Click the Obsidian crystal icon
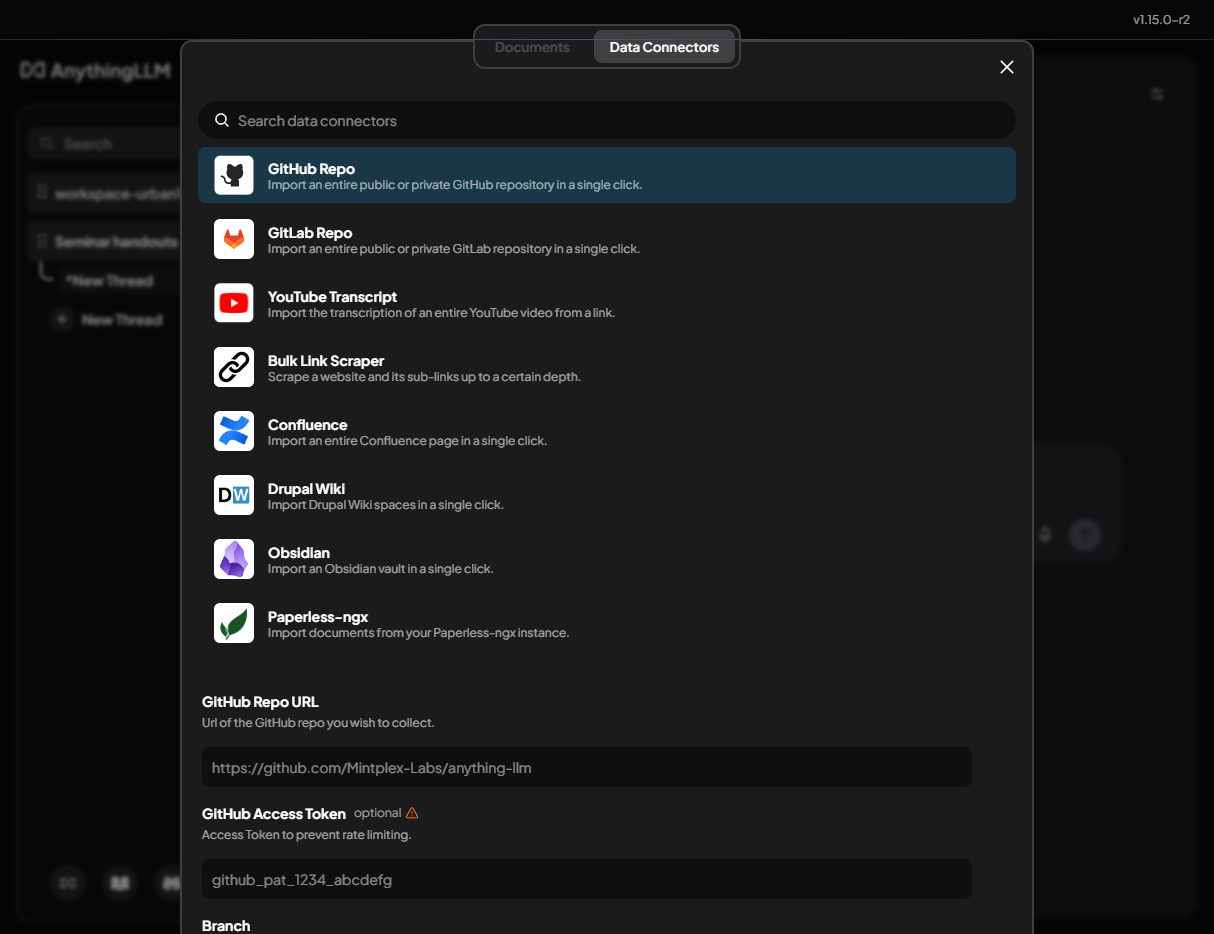The image size is (1214, 934). (234, 559)
